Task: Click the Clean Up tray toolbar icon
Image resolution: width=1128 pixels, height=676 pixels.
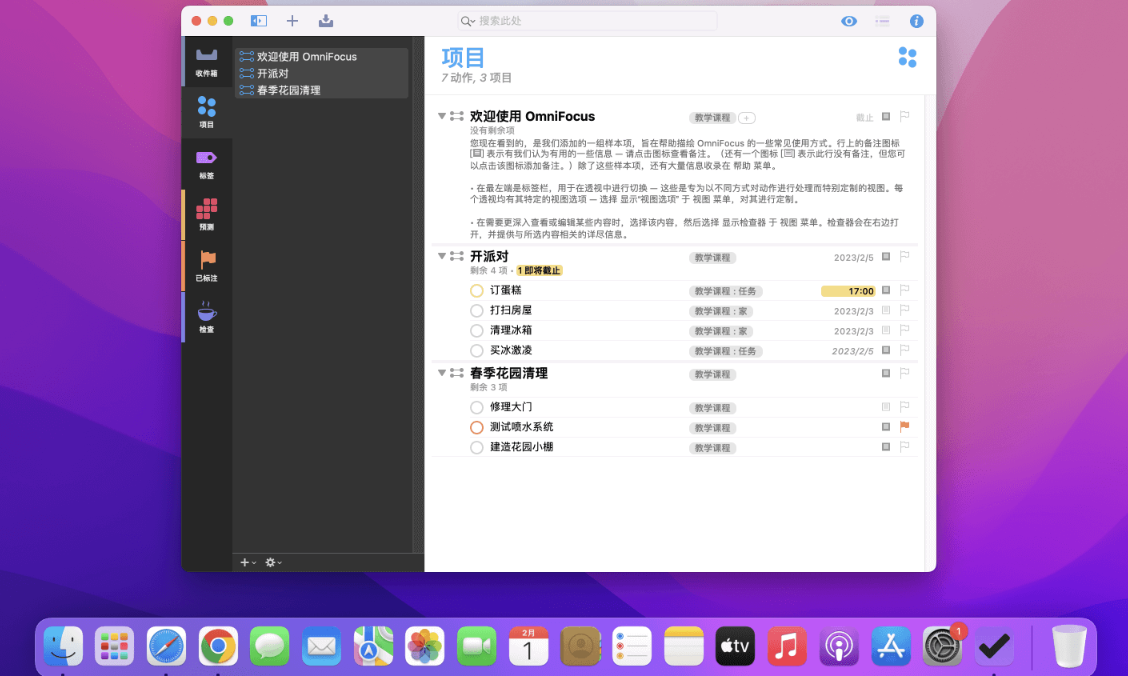Action: (326, 21)
